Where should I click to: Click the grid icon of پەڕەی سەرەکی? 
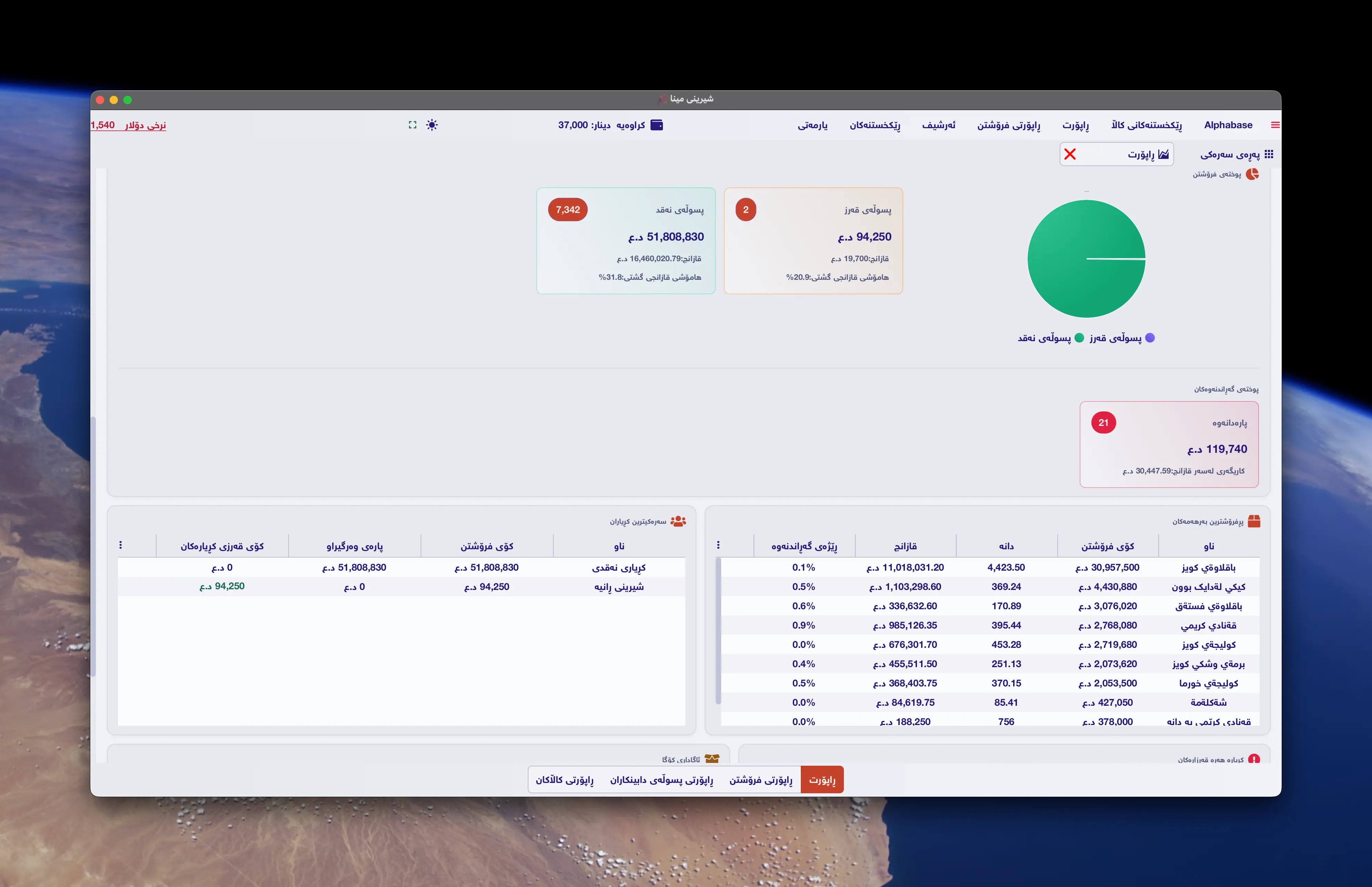tap(1269, 154)
